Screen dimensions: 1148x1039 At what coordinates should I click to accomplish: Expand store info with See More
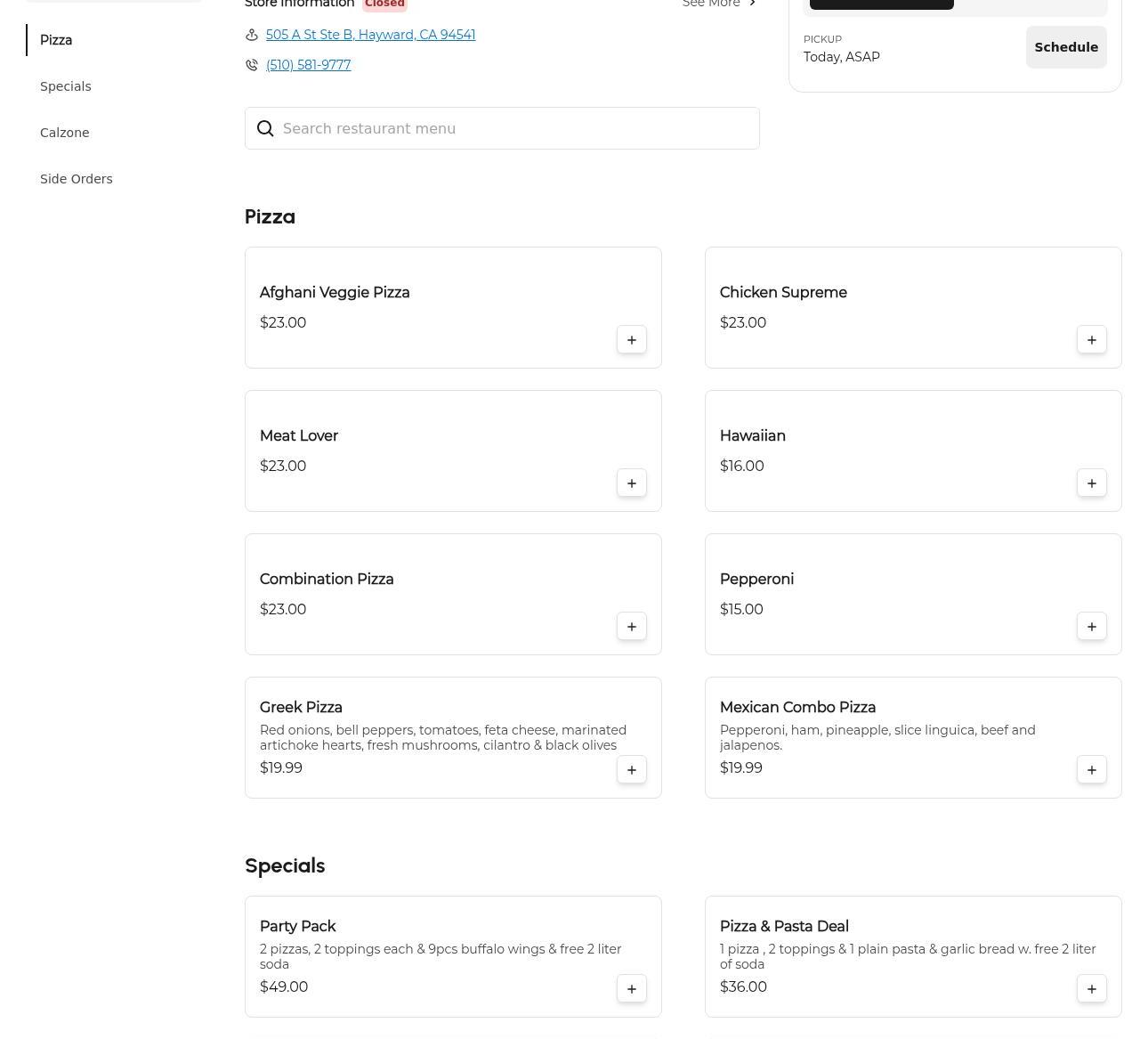(720, 4)
